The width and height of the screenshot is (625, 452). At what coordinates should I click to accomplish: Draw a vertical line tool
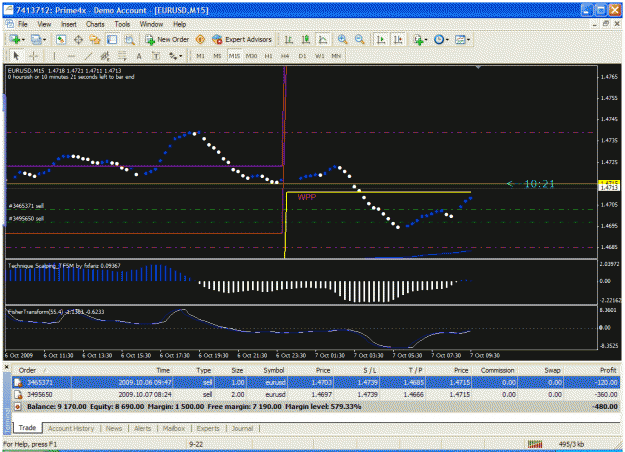[x=54, y=56]
